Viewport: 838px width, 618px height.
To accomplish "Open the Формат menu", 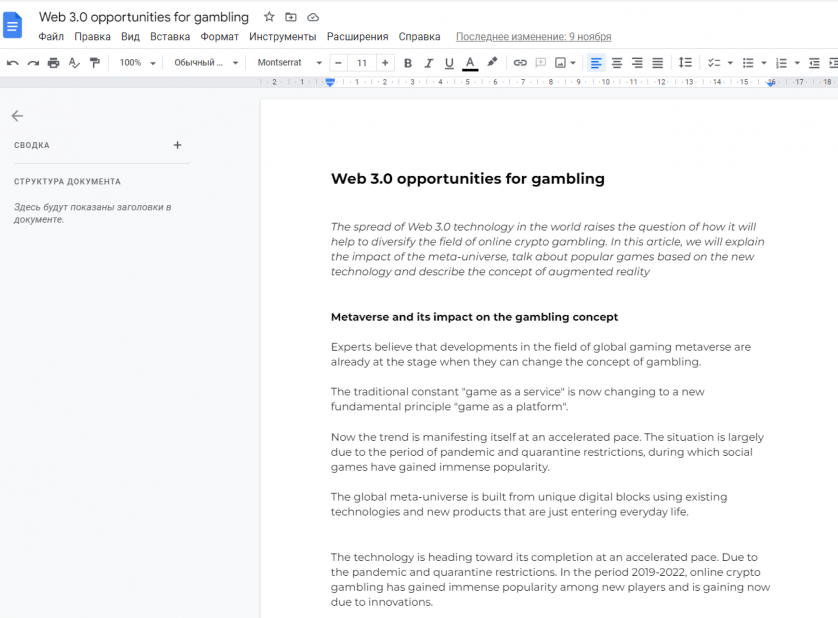I will [220, 36].
